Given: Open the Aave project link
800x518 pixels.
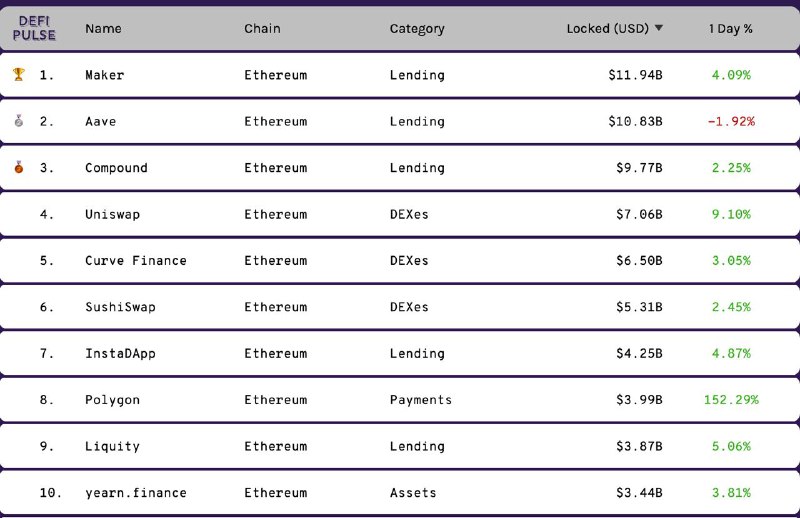Looking at the screenshot, I should tap(101, 121).
